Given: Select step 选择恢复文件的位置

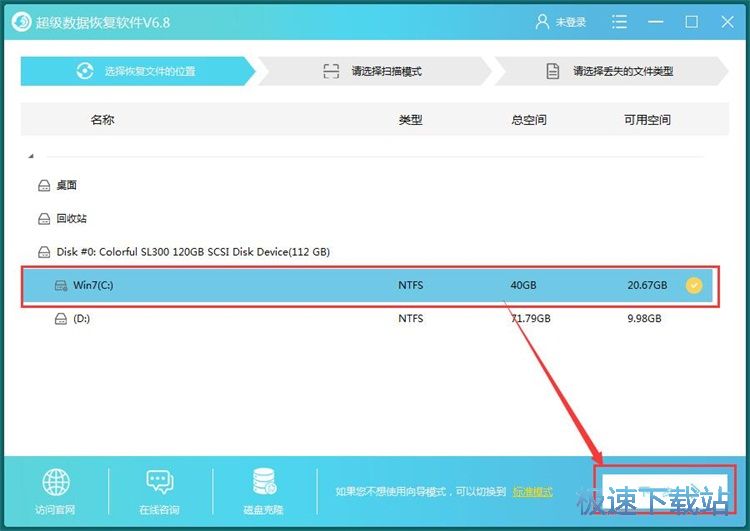Looking at the screenshot, I should point(138,71).
